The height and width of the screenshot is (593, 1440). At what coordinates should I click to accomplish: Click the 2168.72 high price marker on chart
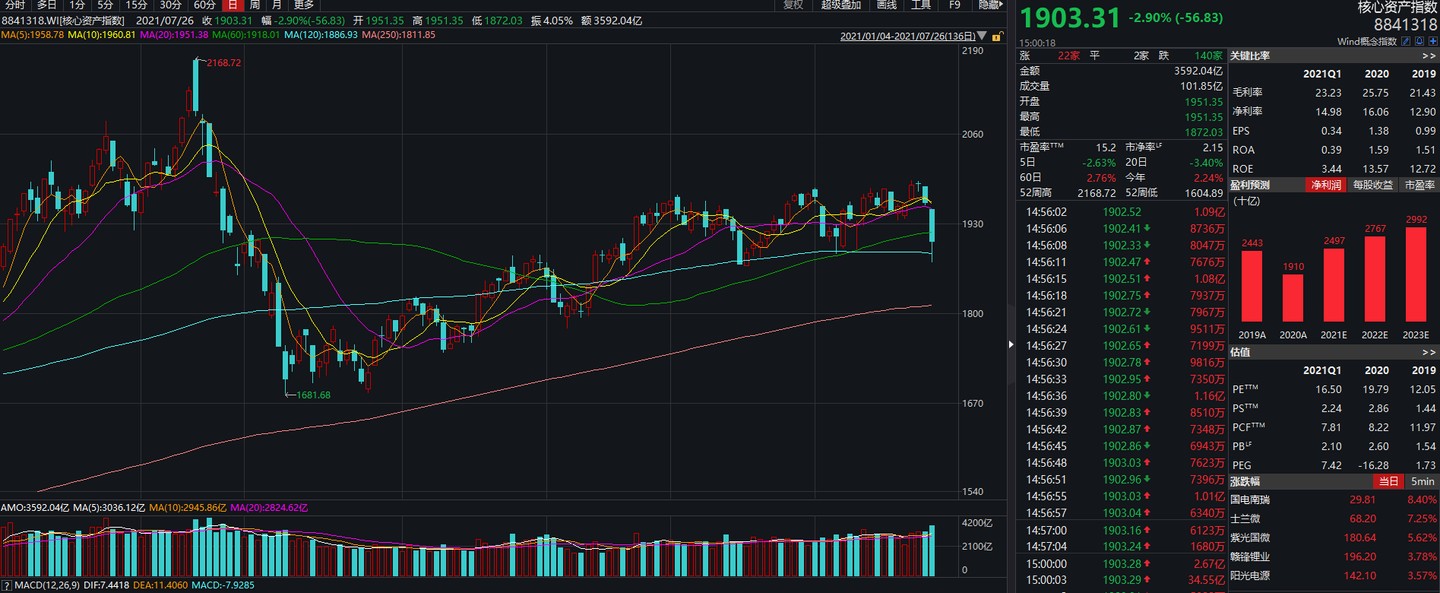[x=225, y=63]
